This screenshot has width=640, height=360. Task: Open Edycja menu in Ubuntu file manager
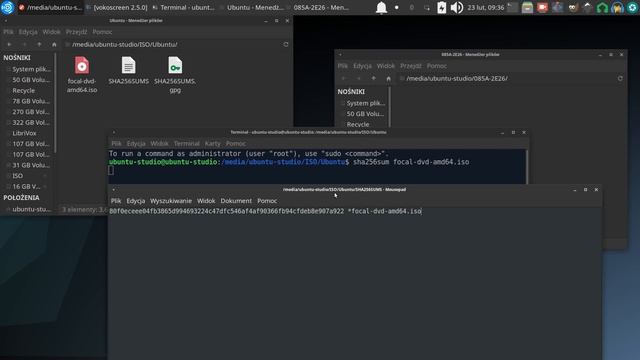pyautogui.click(x=28, y=31)
